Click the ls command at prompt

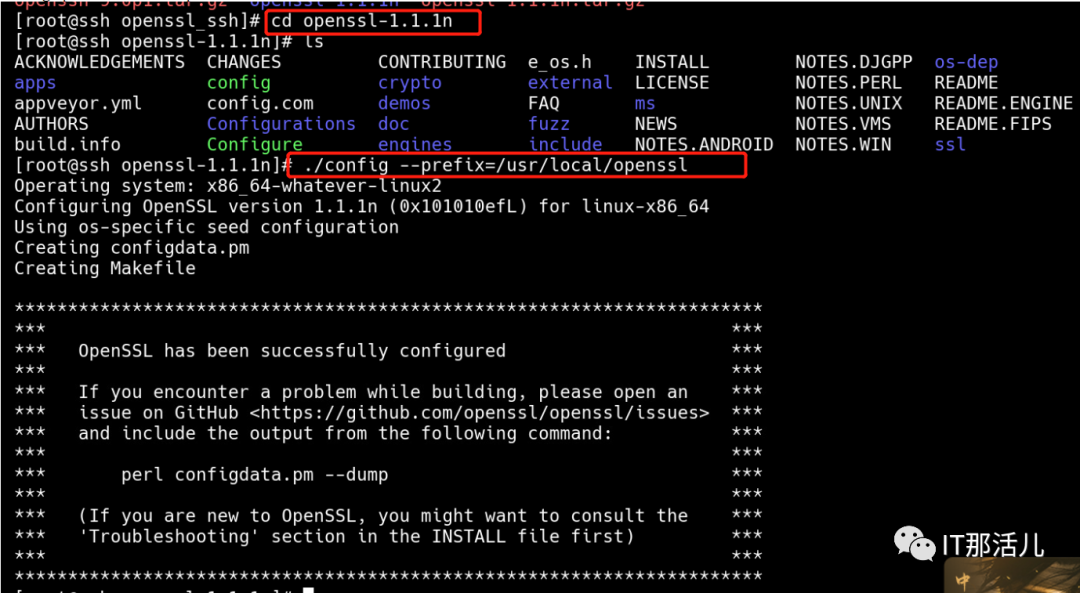pyautogui.click(x=313, y=41)
